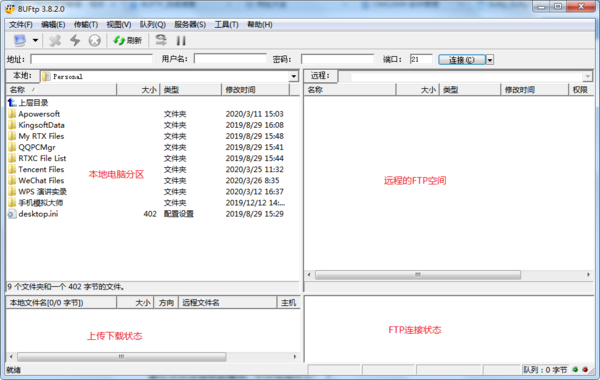Select the WPS 演讲实录 folder
This screenshot has height=380, width=600.
pos(42,191)
